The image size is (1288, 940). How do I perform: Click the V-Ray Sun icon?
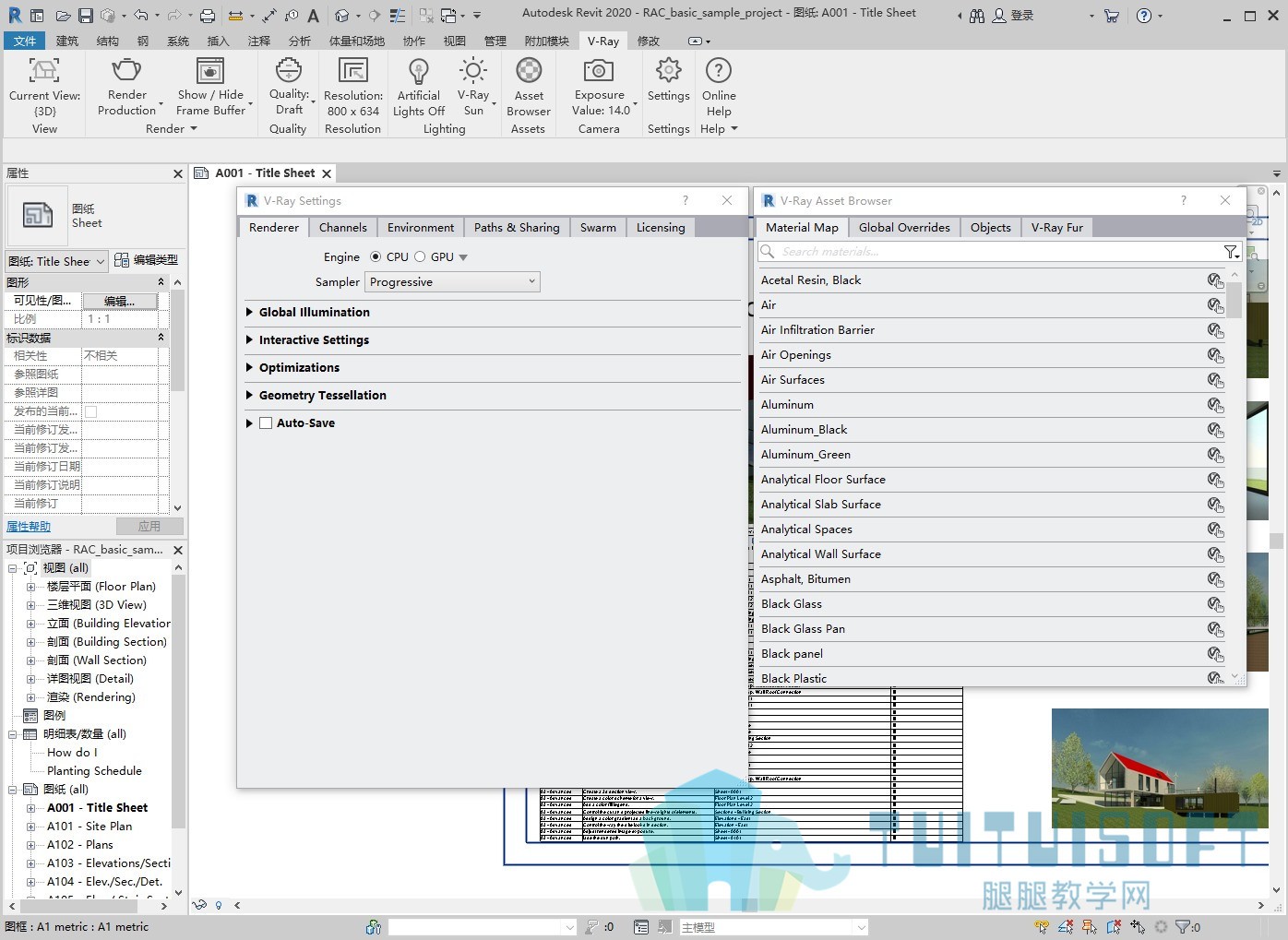[x=473, y=71]
